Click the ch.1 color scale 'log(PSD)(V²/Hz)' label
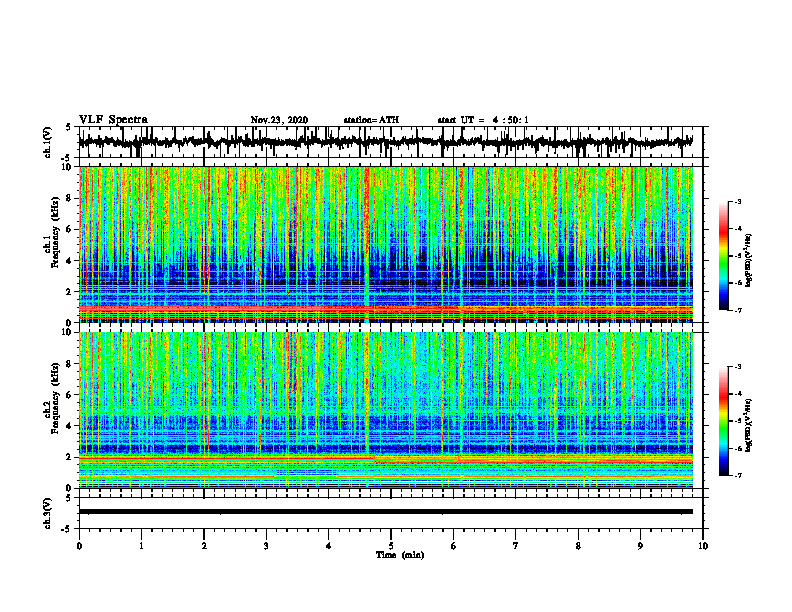The image size is (792, 612). click(750, 260)
